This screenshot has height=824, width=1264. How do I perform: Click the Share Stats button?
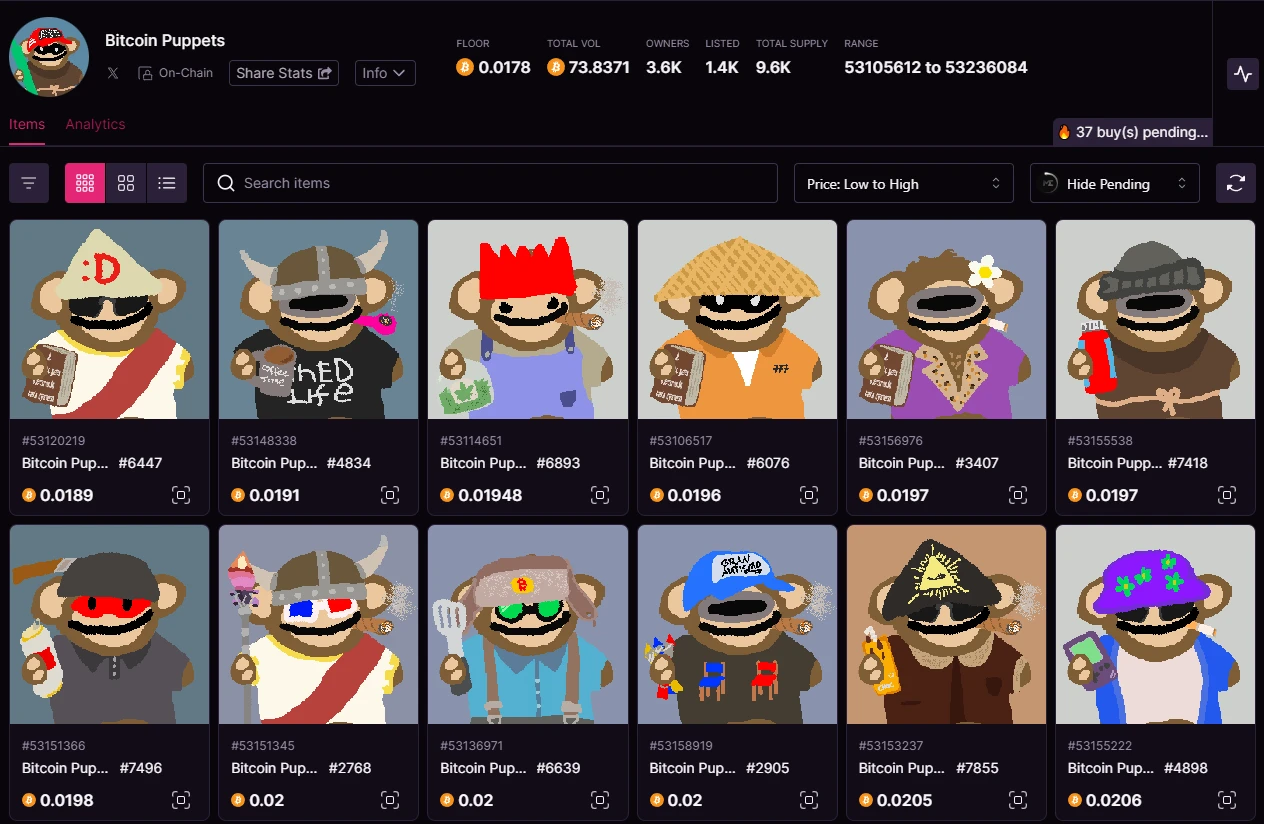coord(284,73)
